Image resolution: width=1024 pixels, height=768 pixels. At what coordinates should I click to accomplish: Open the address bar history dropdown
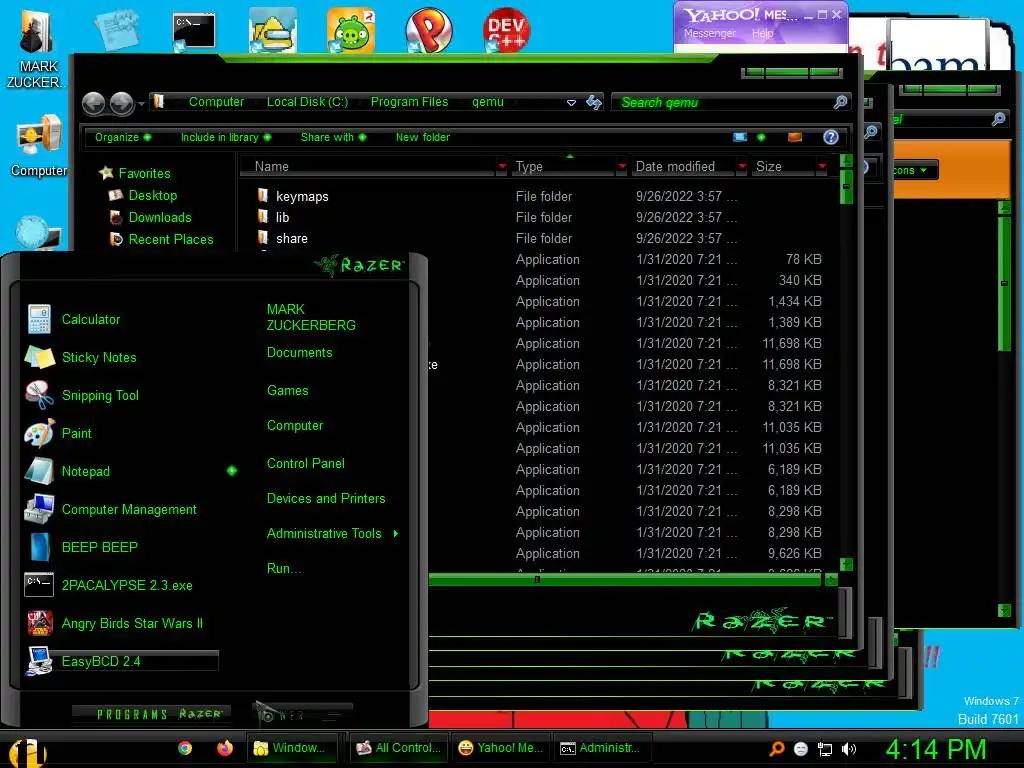(x=571, y=103)
